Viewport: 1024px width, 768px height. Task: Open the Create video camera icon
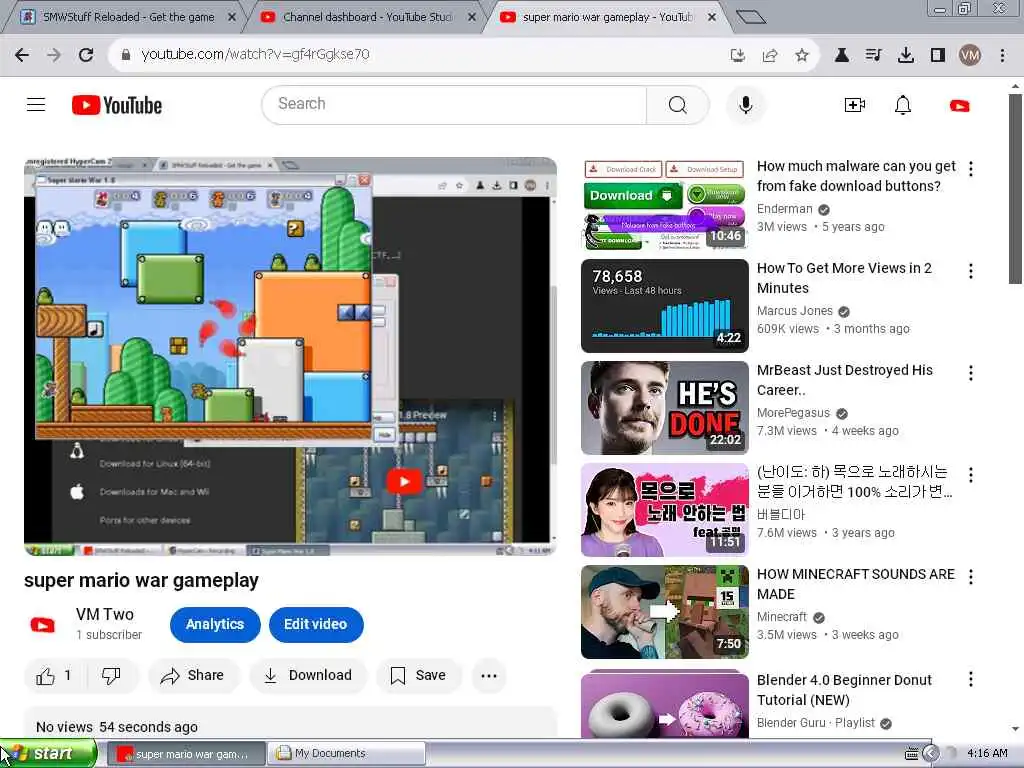(x=854, y=105)
